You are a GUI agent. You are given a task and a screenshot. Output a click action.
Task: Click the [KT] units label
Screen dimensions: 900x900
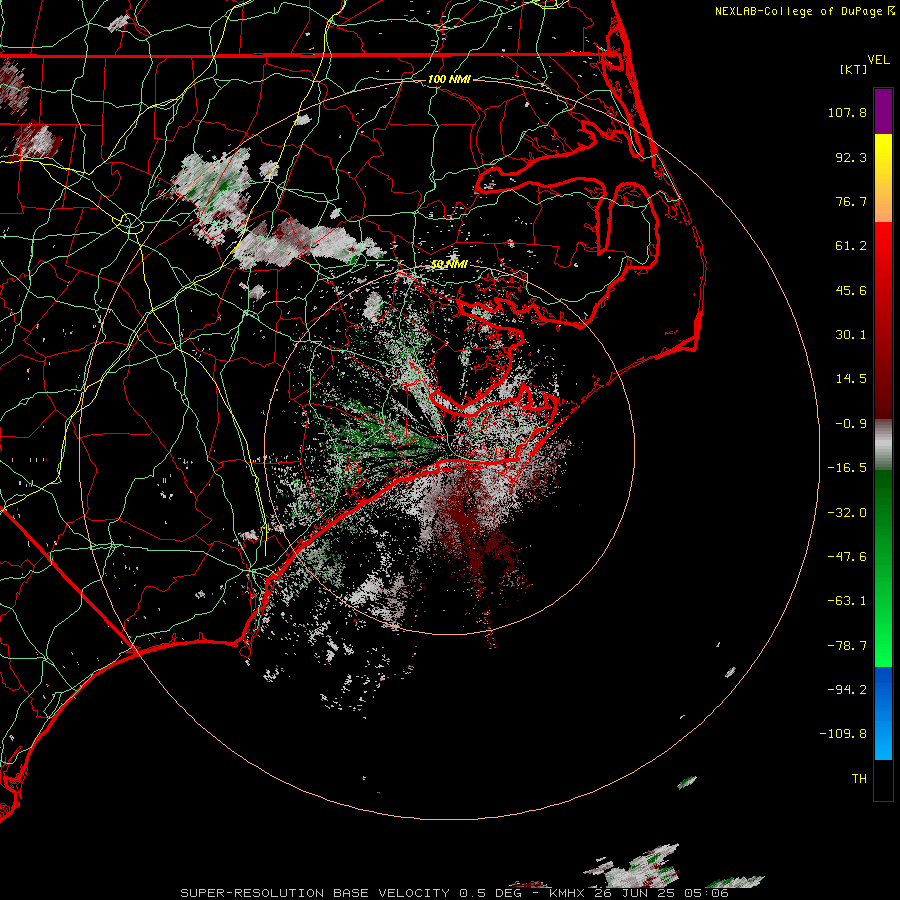click(x=854, y=69)
